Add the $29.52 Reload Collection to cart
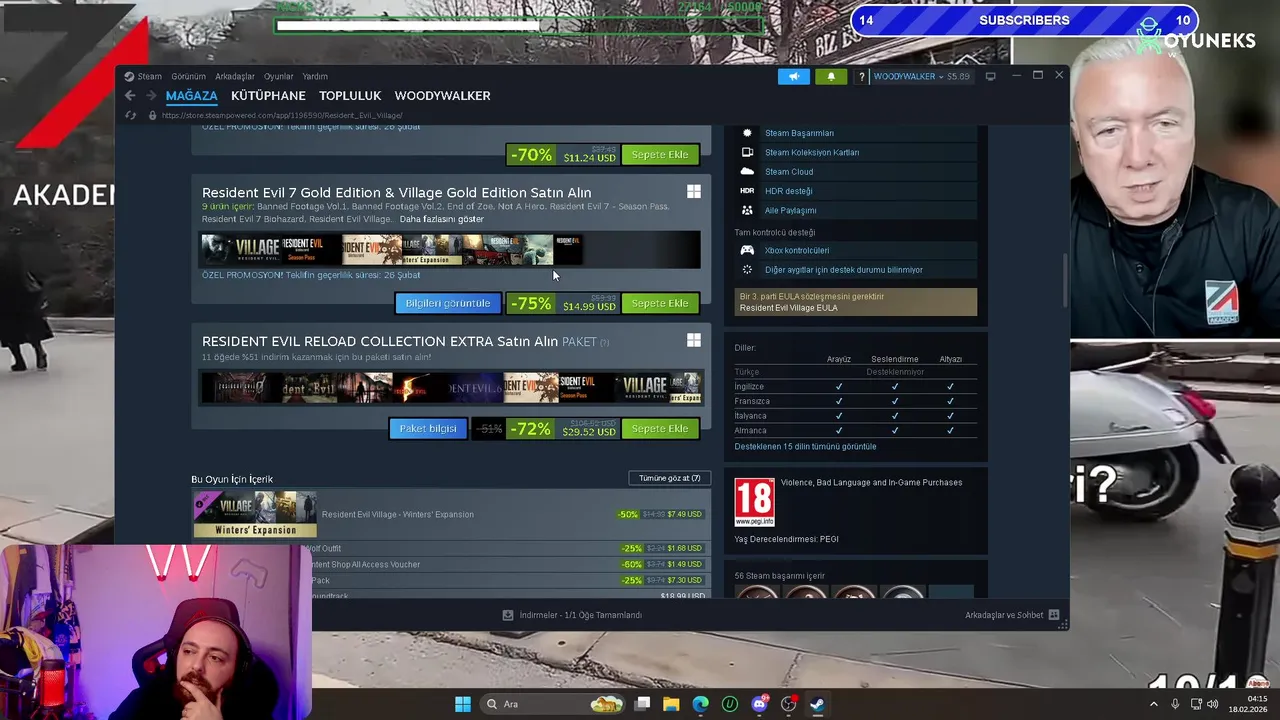This screenshot has height=720, width=1280. [x=660, y=428]
